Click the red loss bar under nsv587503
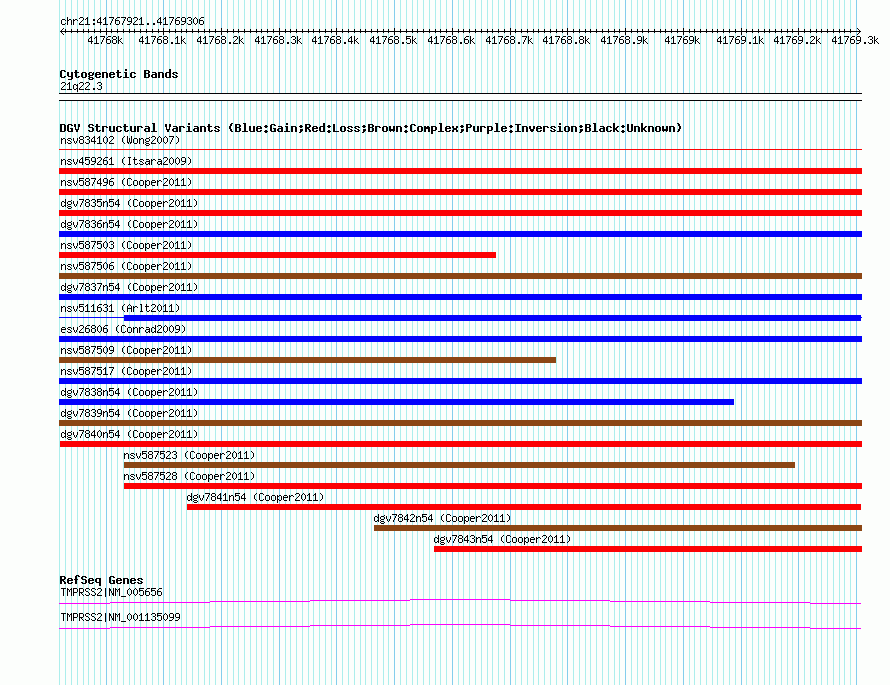 click(278, 255)
